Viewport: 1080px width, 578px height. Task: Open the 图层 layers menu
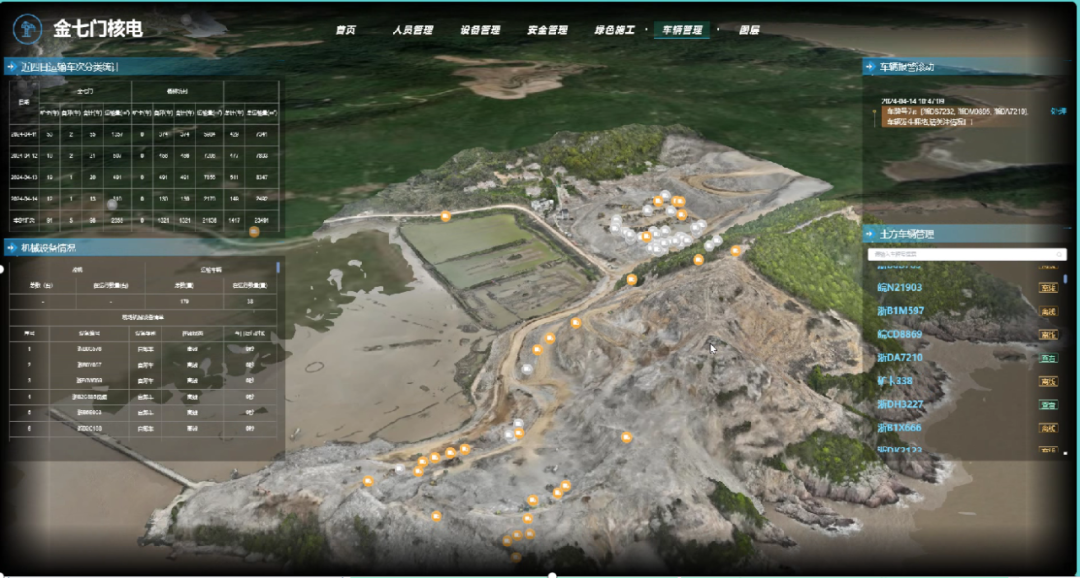click(749, 30)
